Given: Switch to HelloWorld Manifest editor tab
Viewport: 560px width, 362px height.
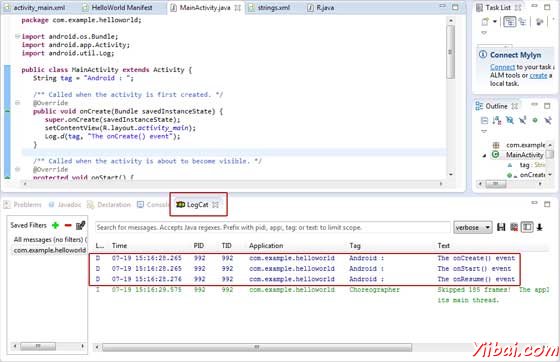Looking at the screenshot, I should click(117, 7).
